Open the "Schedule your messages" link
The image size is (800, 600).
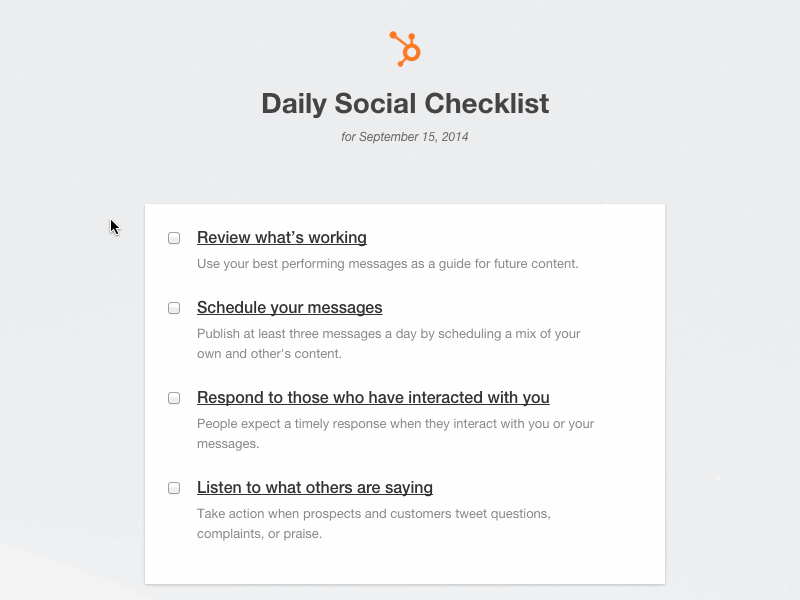point(289,307)
